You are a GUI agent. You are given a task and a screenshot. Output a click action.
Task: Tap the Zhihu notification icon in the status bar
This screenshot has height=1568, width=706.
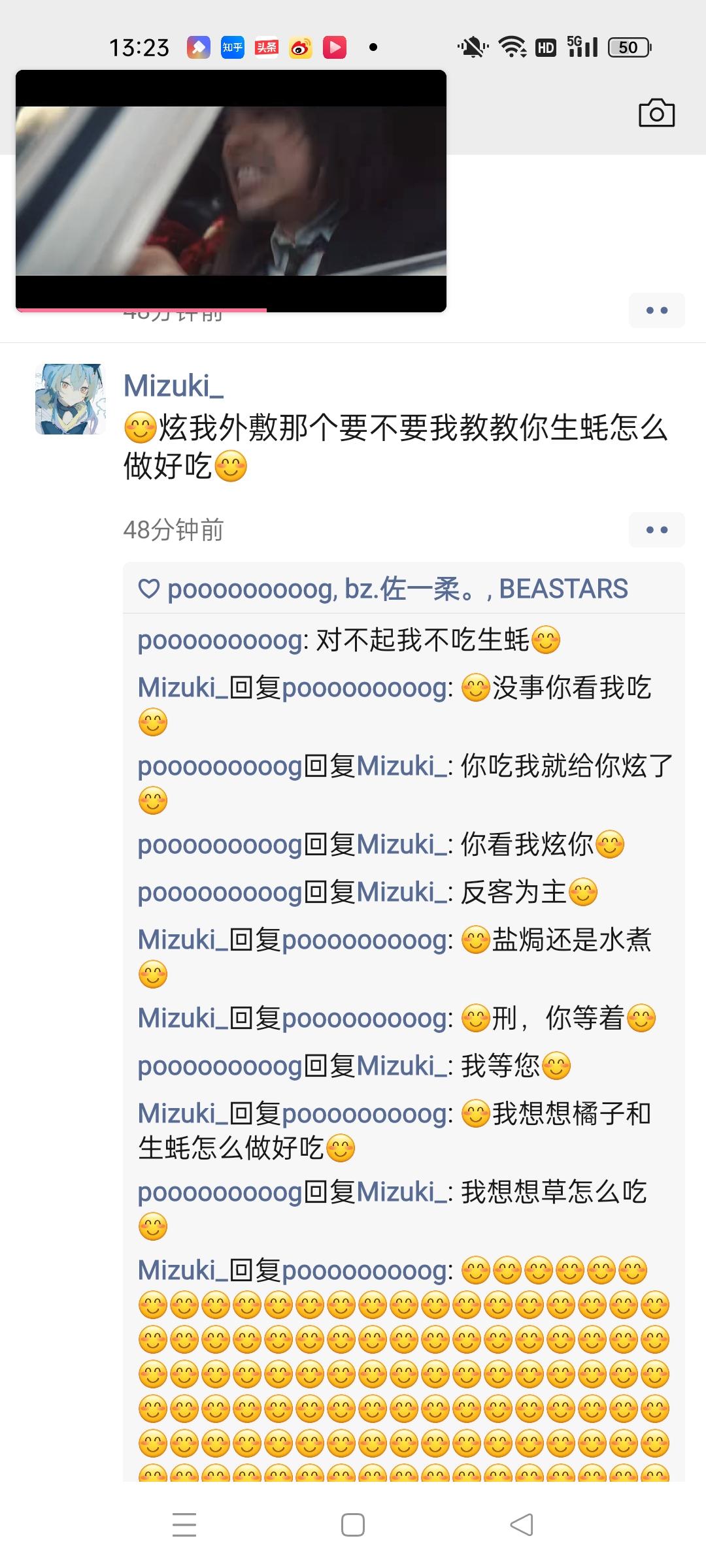click(233, 47)
